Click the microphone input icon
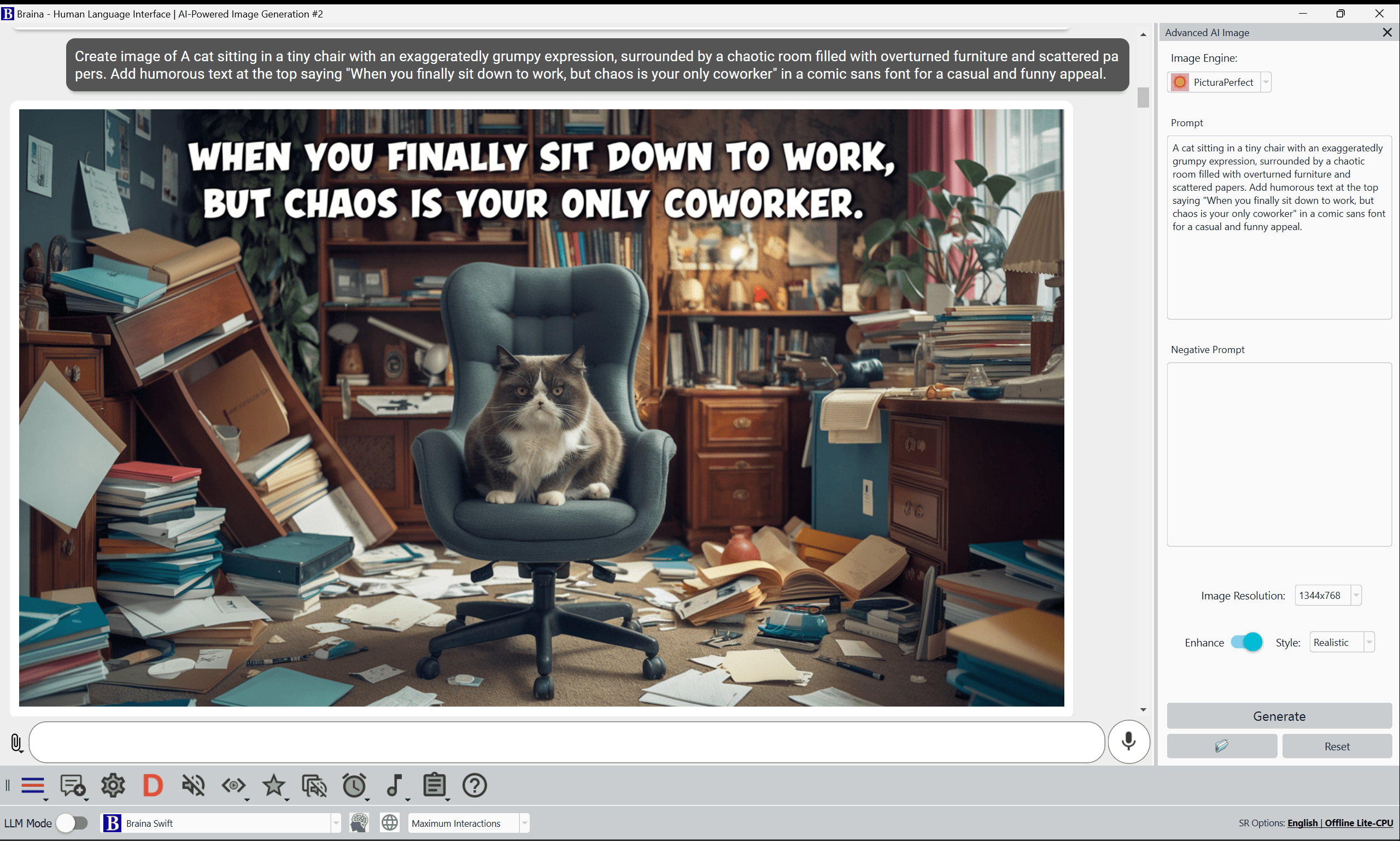The height and width of the screenshot is (841, 1400). (x=1127, y=740)
